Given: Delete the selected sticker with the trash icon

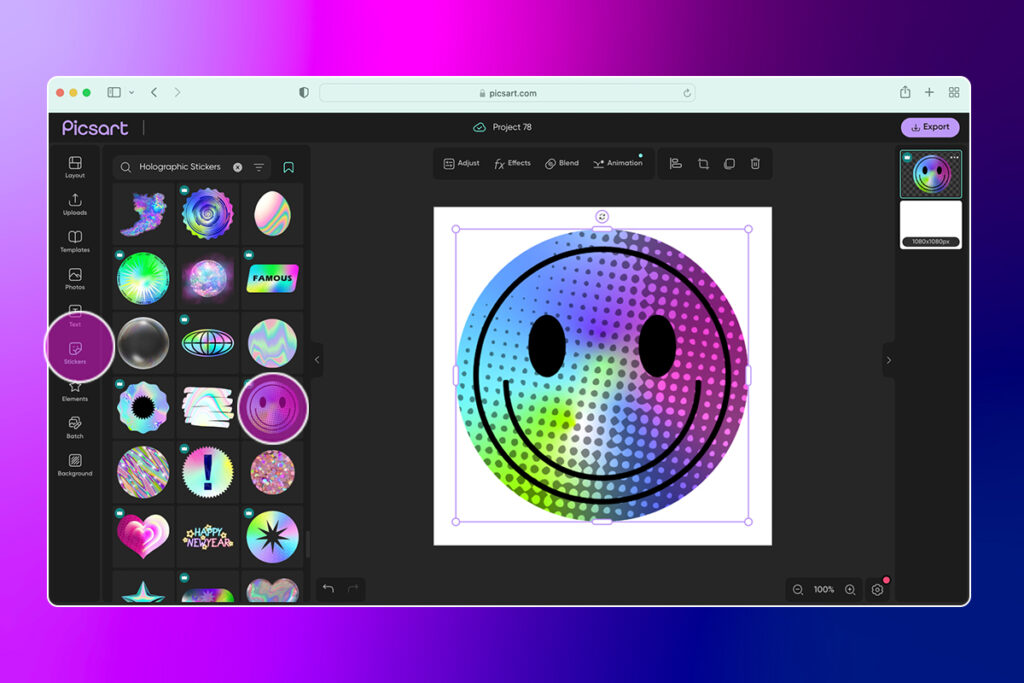Looking at the screenshot, I should click(755, 163).
